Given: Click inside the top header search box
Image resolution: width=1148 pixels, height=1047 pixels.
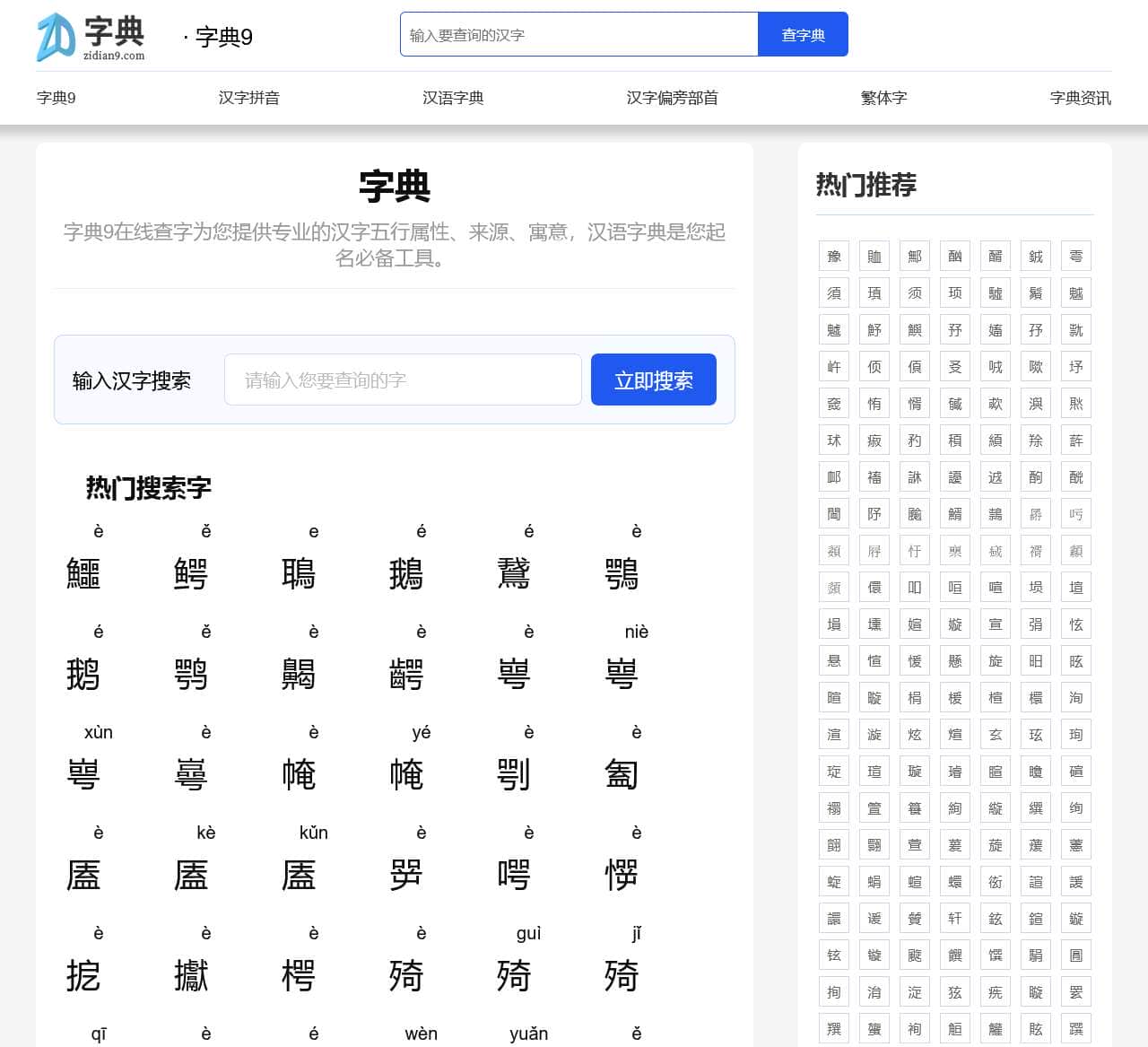Looking at the screenshot, I should pos(578,34).
